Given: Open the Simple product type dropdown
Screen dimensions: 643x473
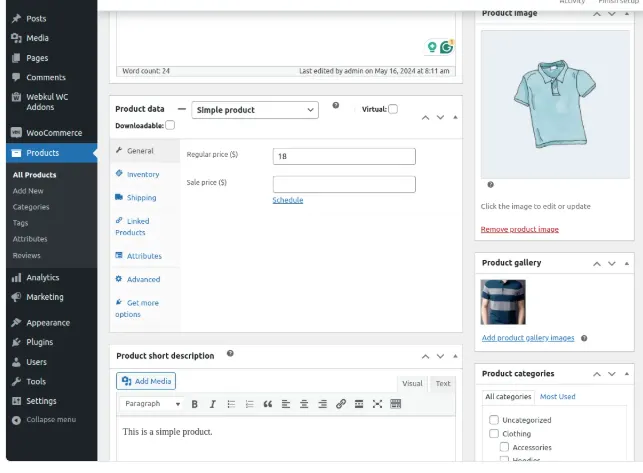Looking at the screenshot, I should pyautogui.click(x=255, y=109).
